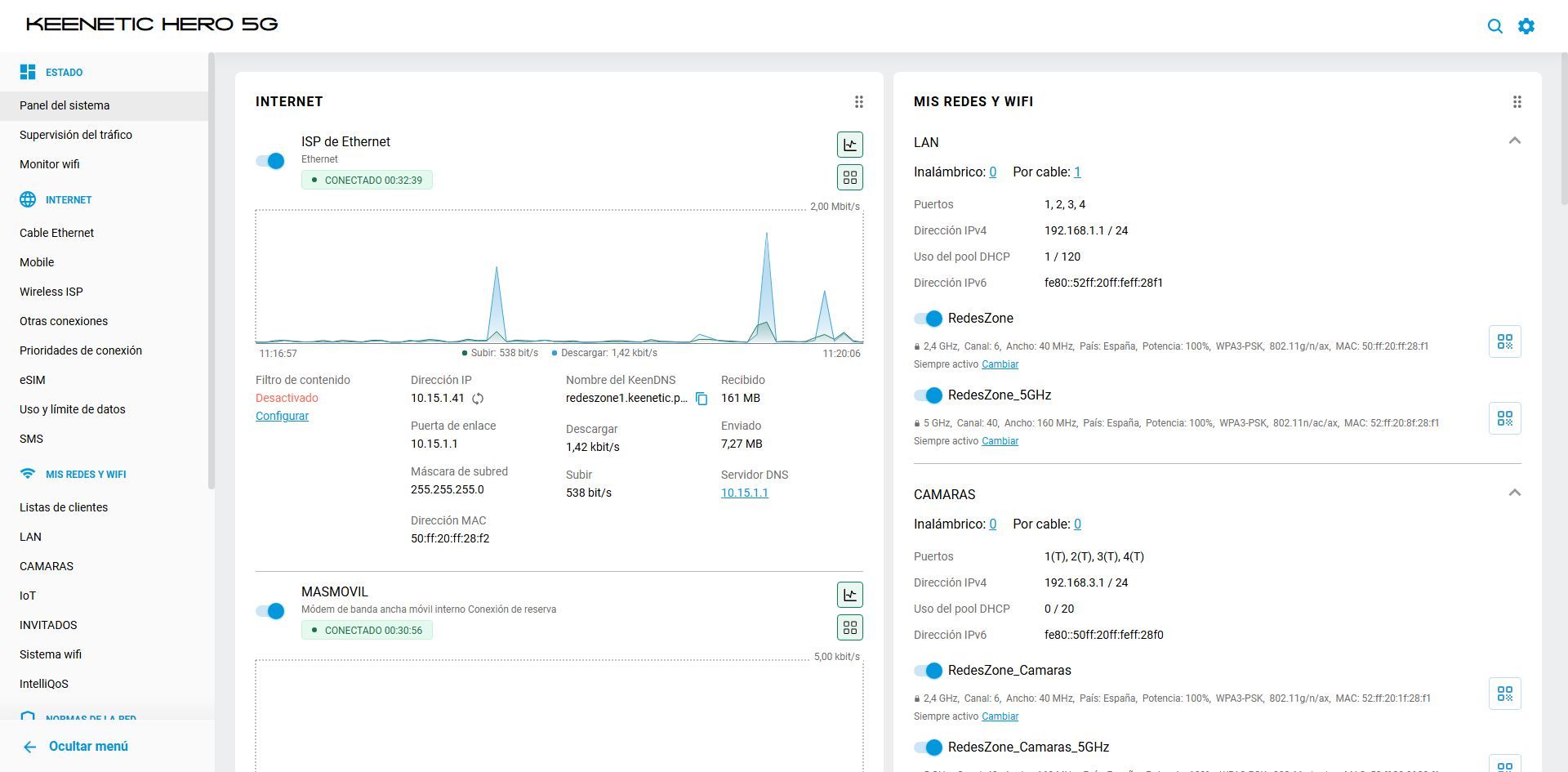Screen dimensions: 1568x772
Task: Open traffic chart for ISP de Ethernet
Action: tap(850, 145)
